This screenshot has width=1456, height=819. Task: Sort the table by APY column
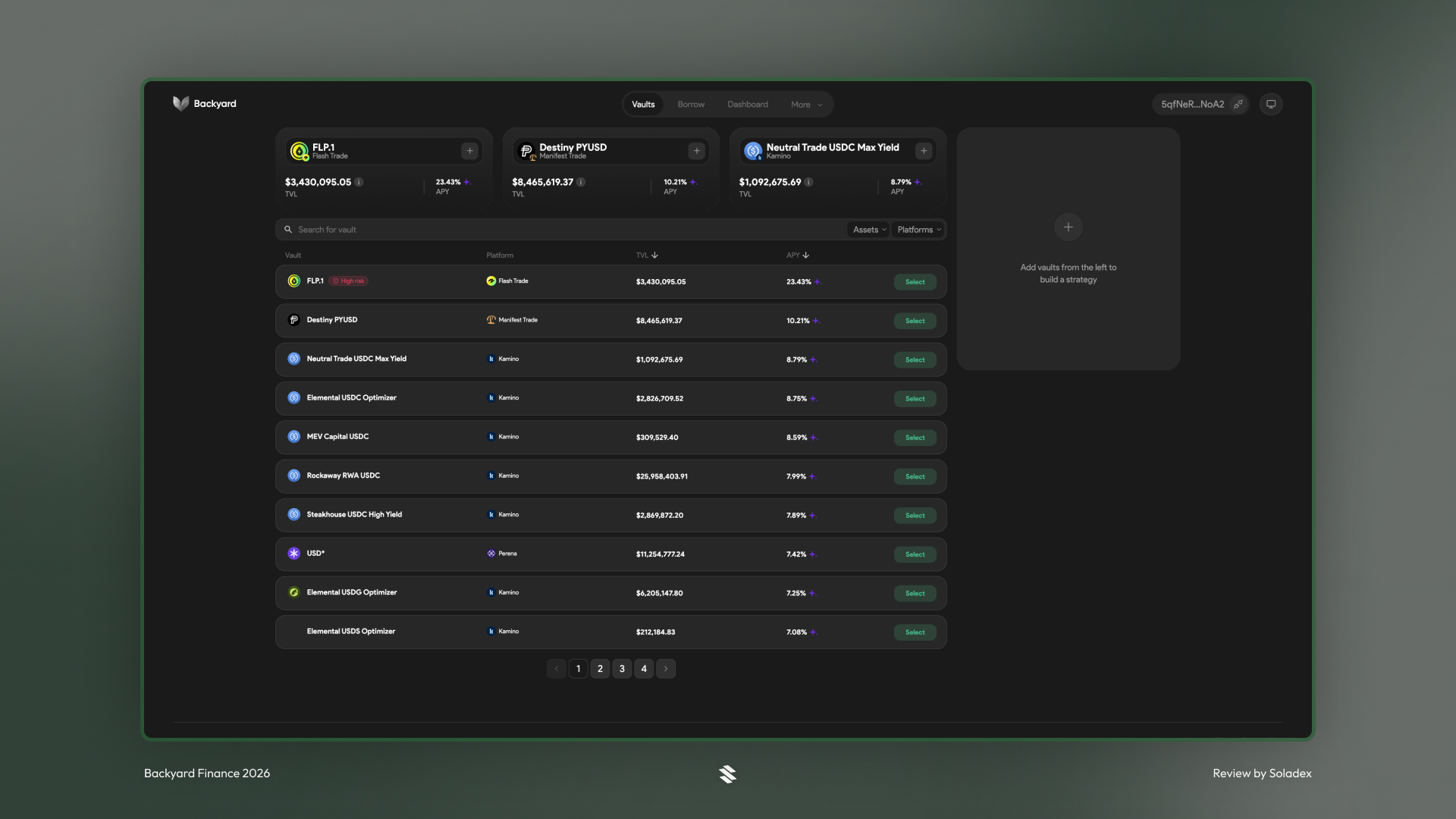[x=798, y=256]
